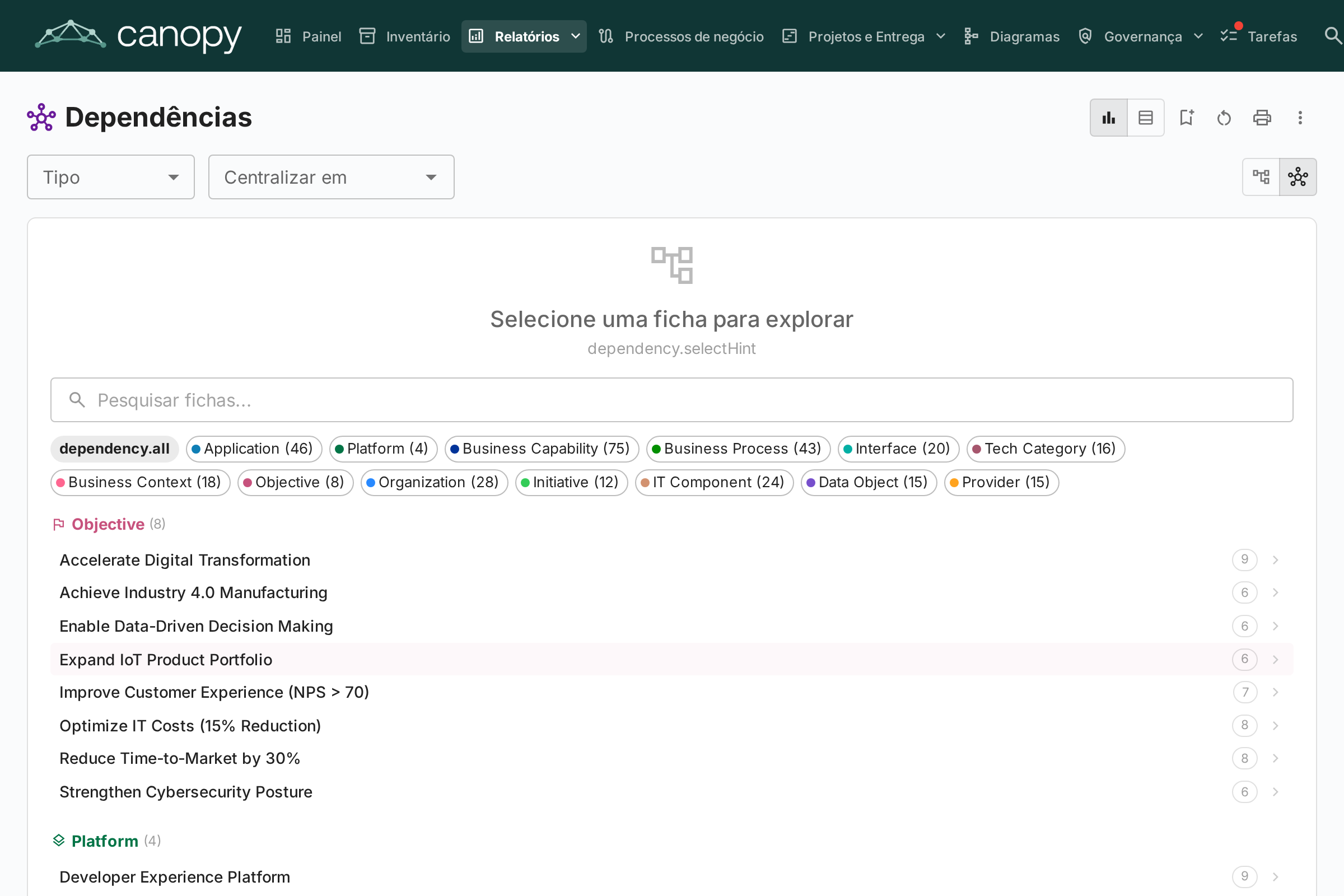Select Strengthen Cybersecurity Posture
The image size is (1344, 896).
click(x=672, y=792)
